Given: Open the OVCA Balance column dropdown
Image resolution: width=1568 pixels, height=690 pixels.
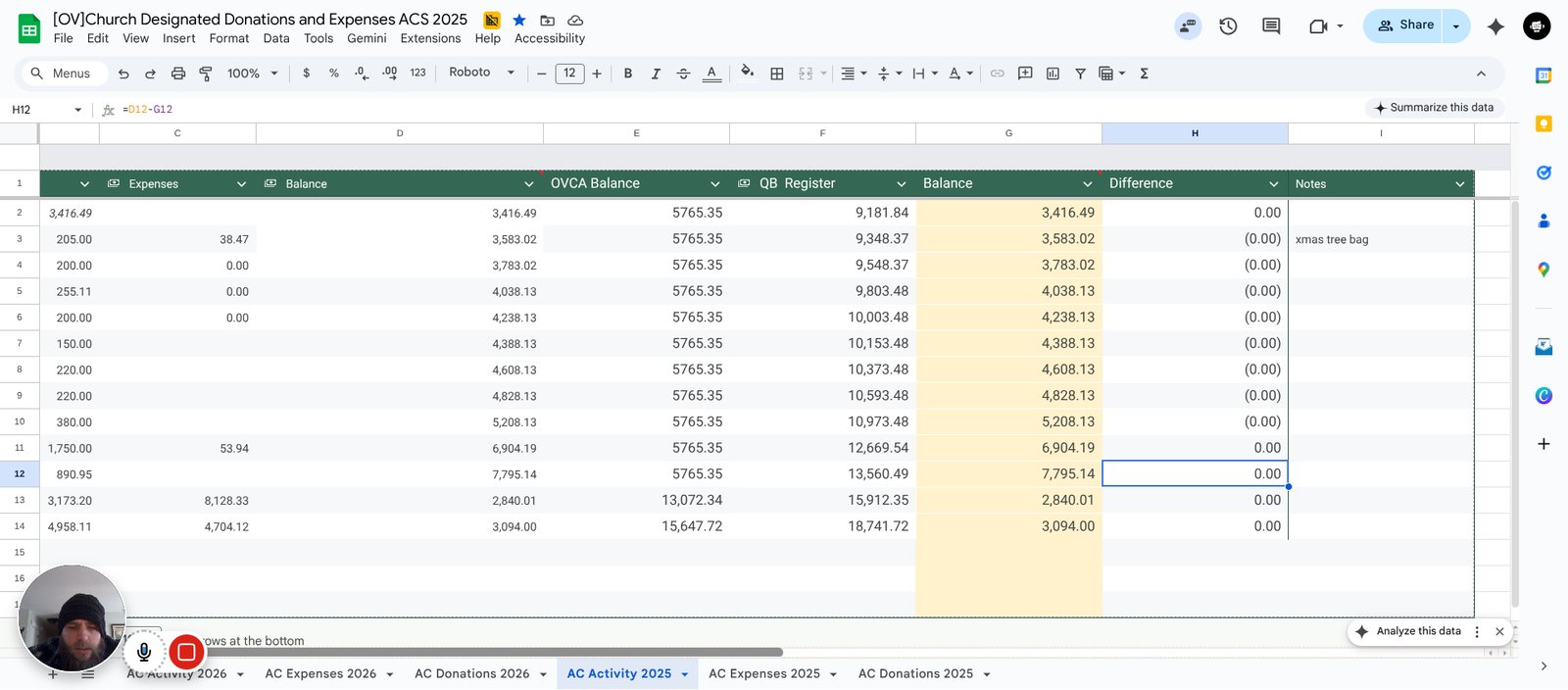Looking at the screenshot, I should [715, 184].
